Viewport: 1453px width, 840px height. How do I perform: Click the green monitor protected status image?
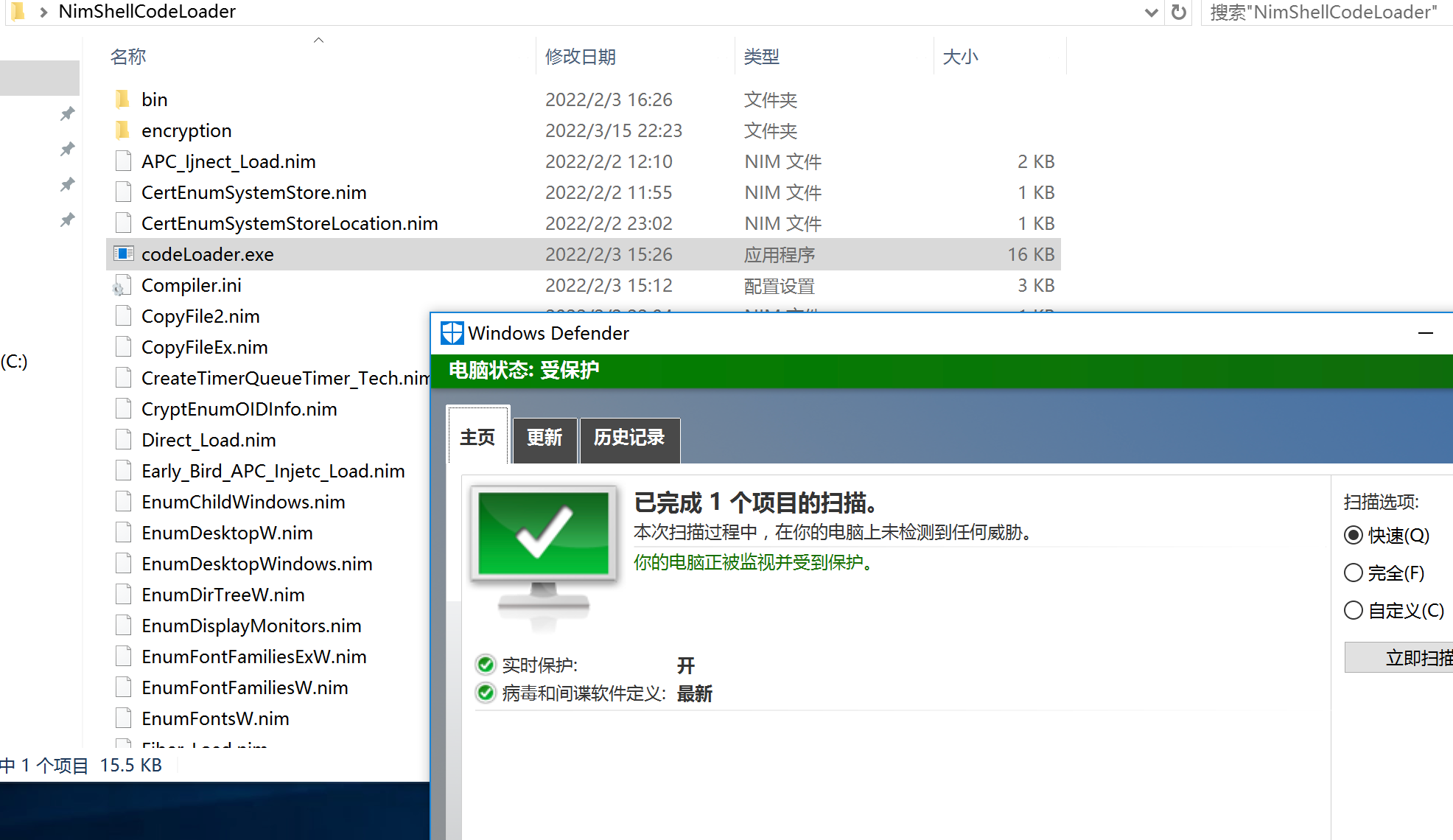point(544,556)
